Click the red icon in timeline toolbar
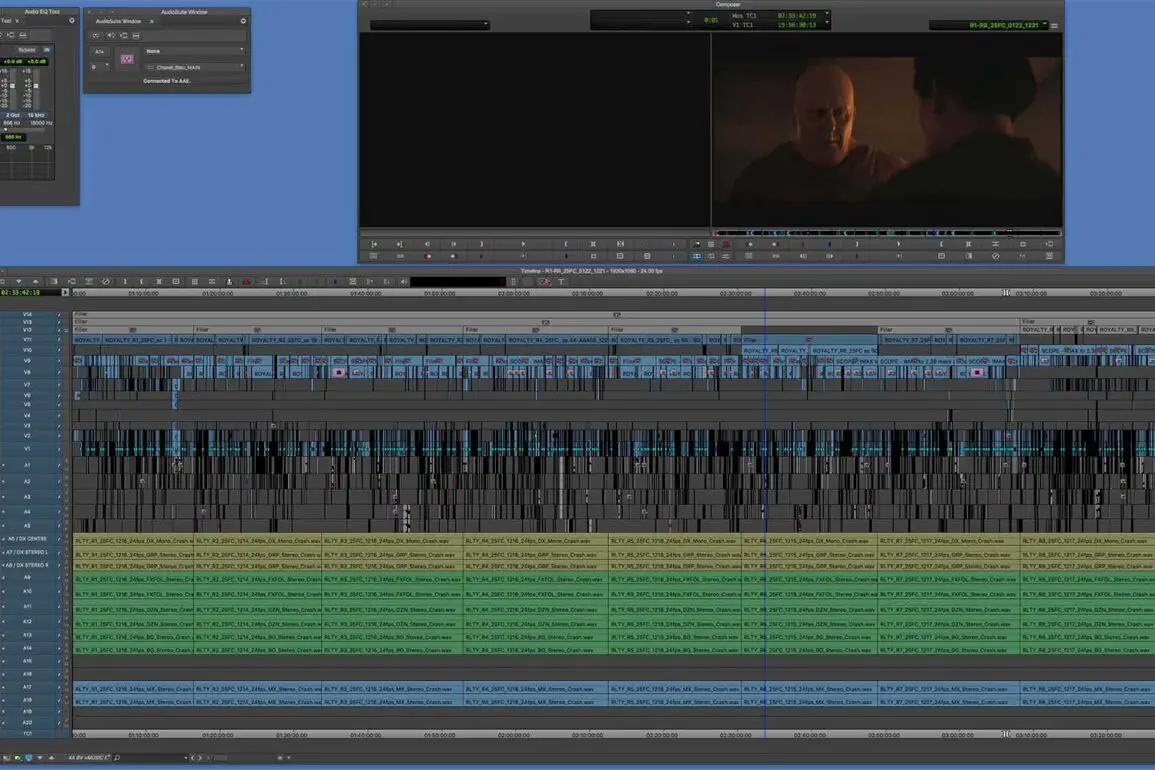 246,282
